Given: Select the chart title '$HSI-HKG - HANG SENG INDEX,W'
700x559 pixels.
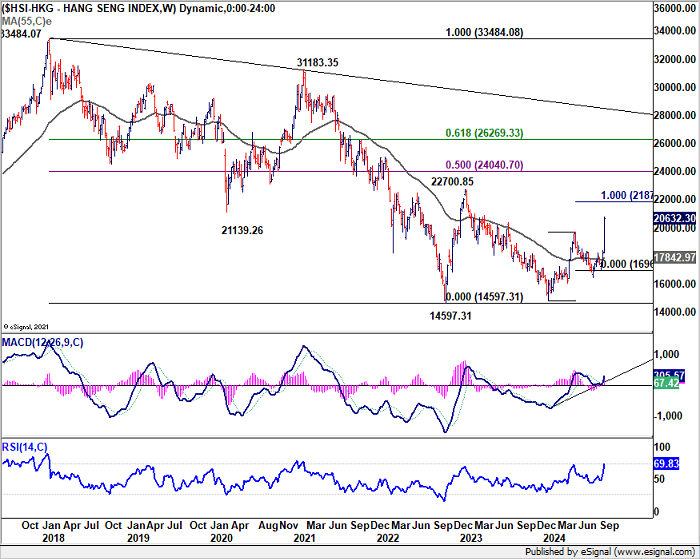Looking at the screenshot, I should (88, 8).
